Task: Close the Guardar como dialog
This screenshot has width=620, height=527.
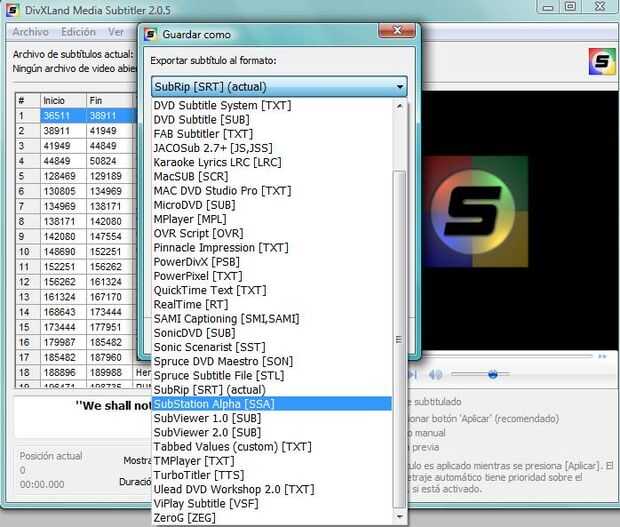Action: pos(397,30)
